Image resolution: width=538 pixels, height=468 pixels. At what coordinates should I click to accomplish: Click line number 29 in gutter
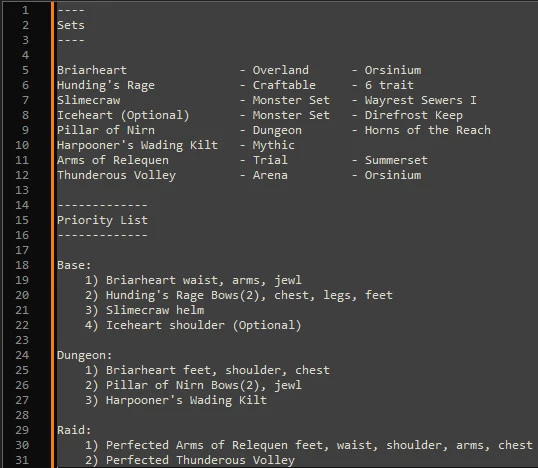pos(22,430)
